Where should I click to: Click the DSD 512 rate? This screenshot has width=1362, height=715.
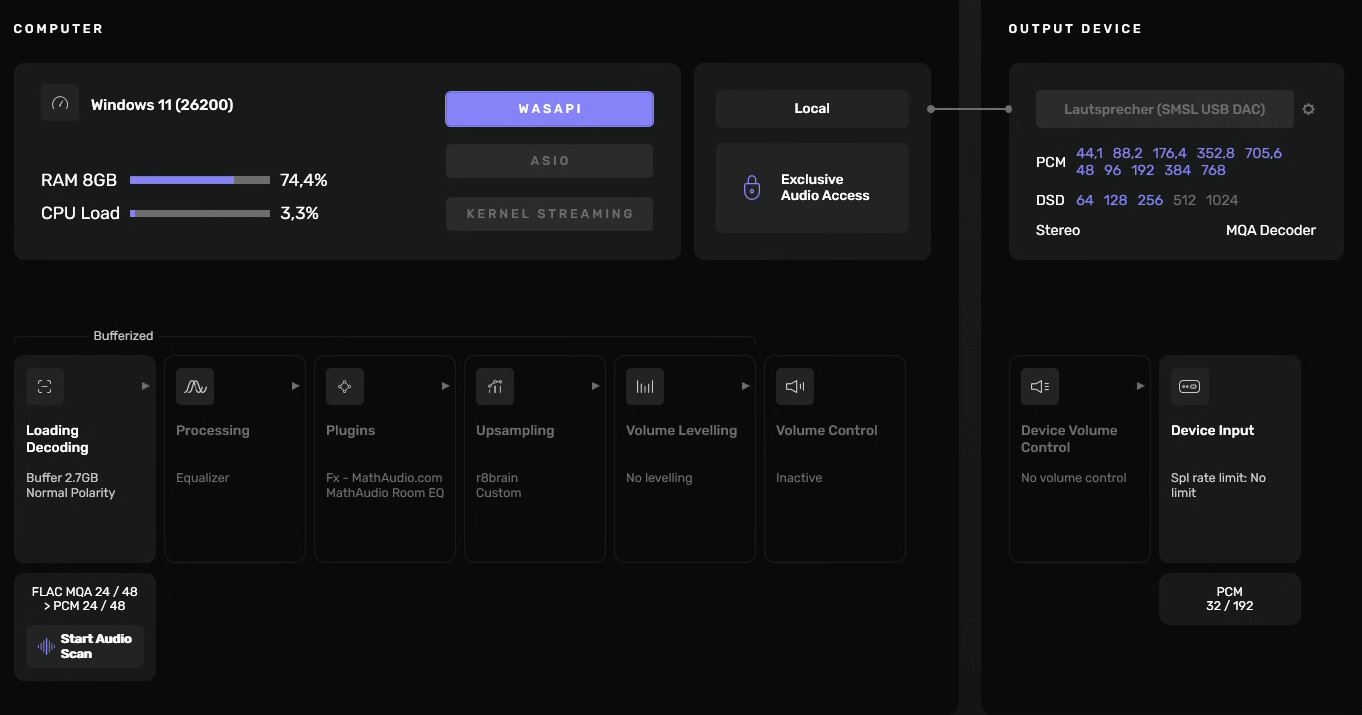[1184, 200]
